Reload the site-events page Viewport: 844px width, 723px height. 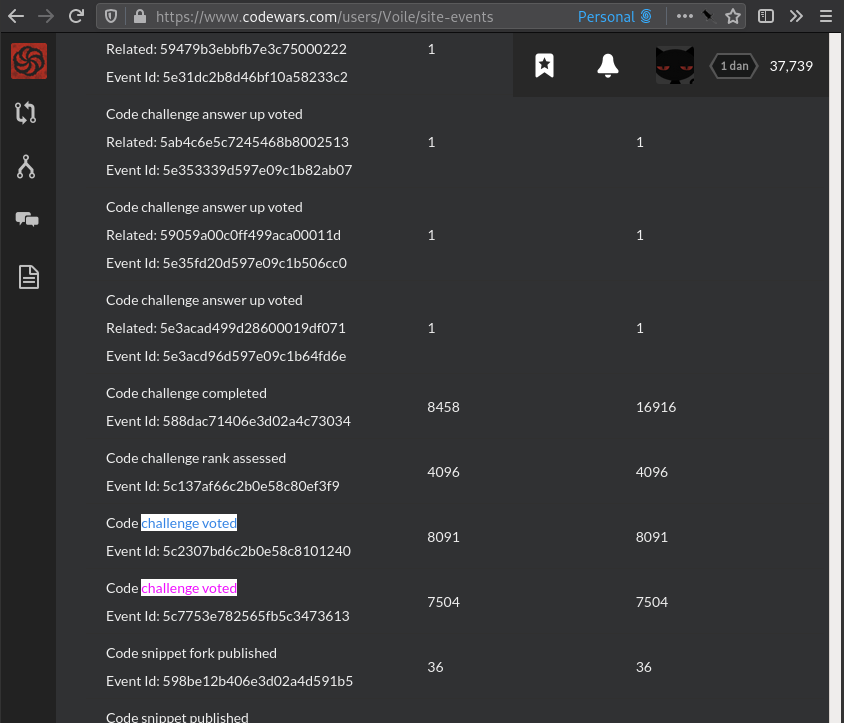(x=77, y=16)
